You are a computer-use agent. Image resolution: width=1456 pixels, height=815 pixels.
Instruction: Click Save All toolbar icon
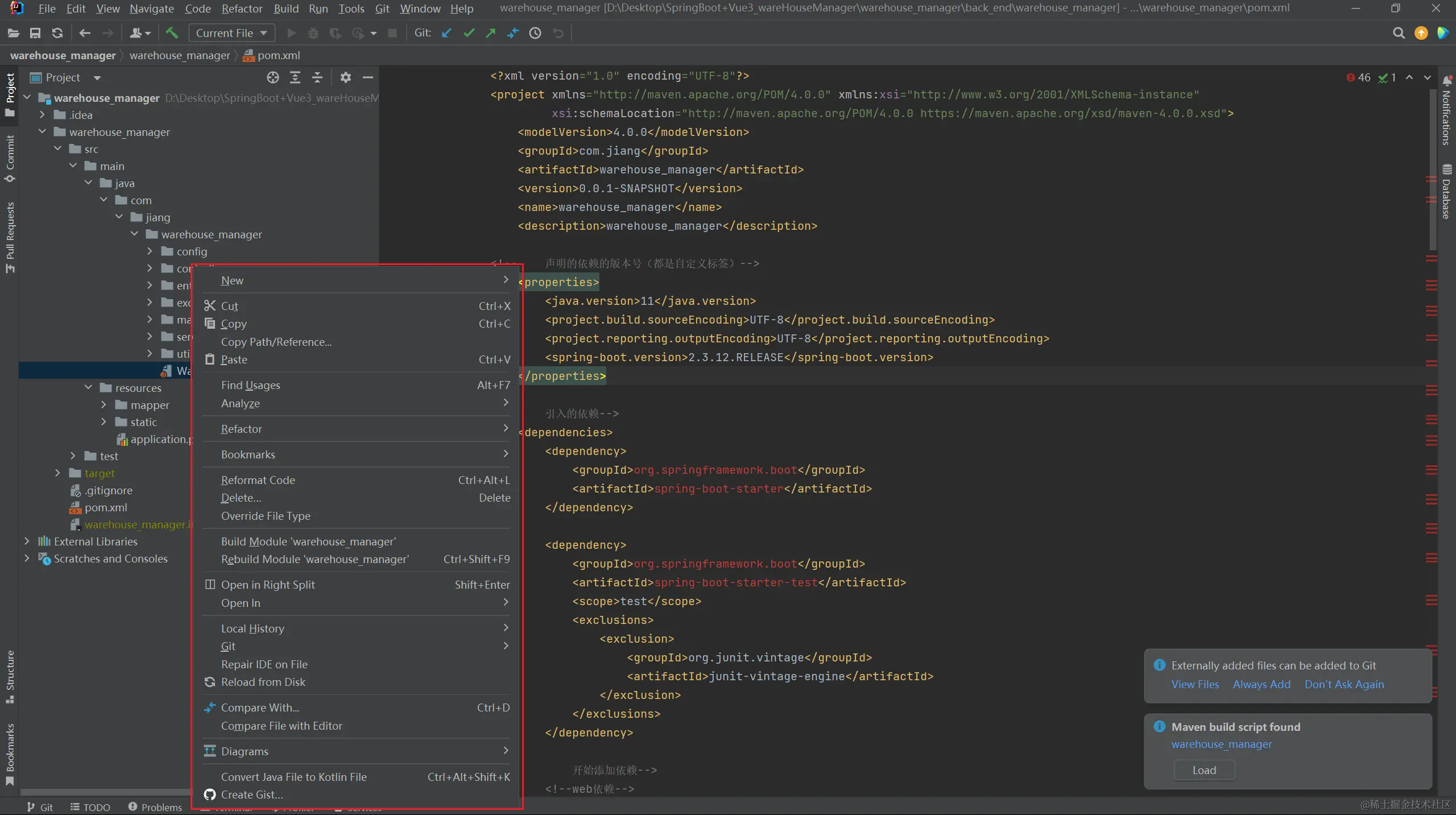pyautogui.click(x=35, y=33)
